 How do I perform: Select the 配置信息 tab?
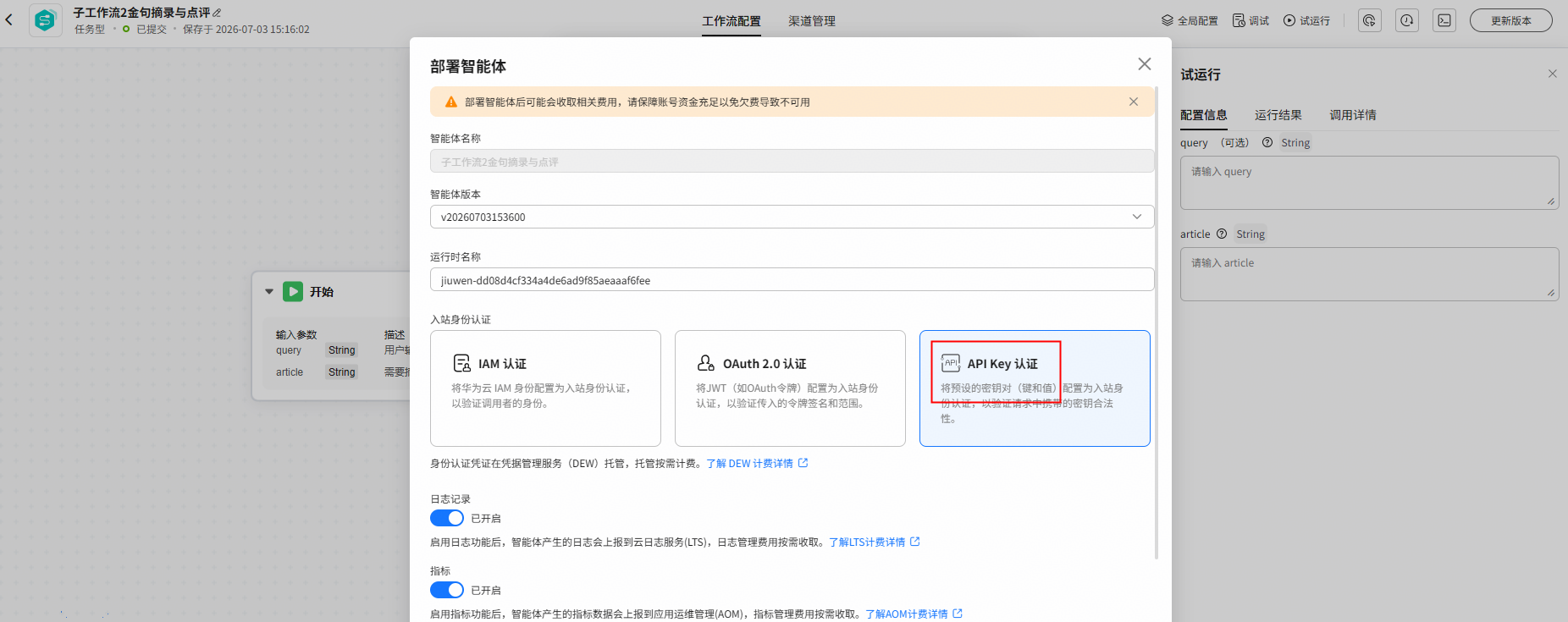1204,115
